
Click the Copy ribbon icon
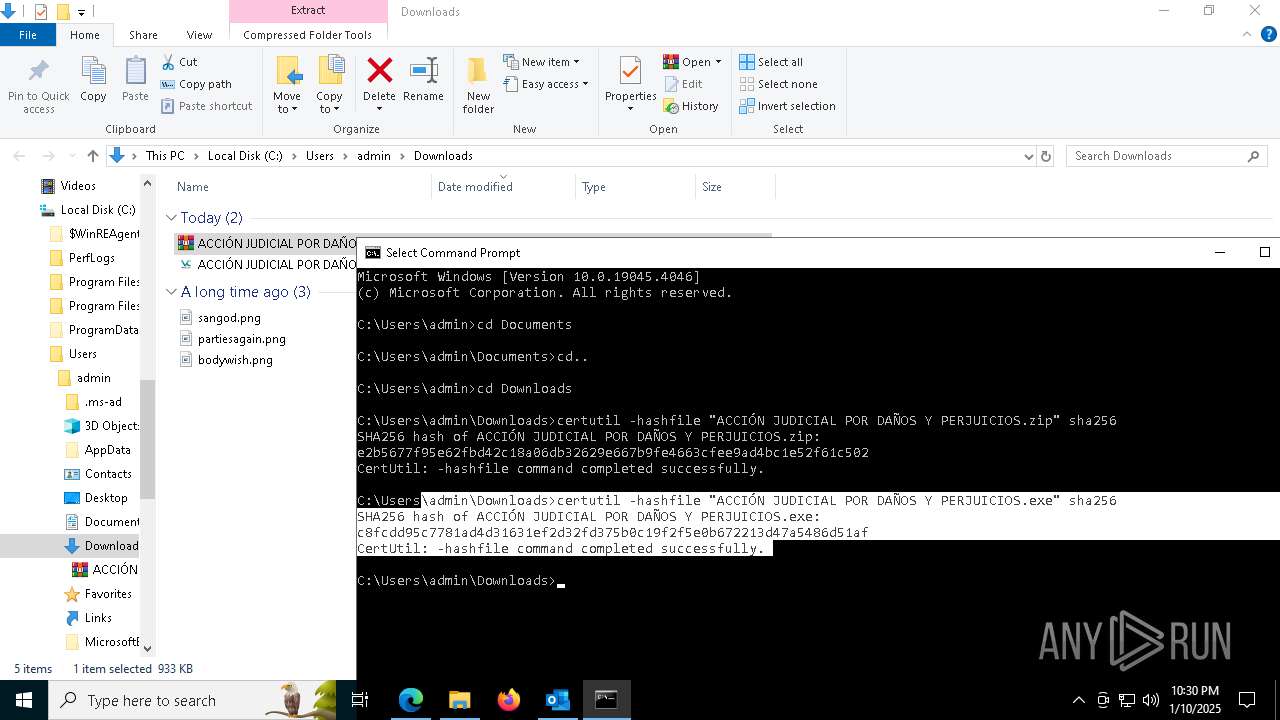pyautogui.click(x=93, y=80)
